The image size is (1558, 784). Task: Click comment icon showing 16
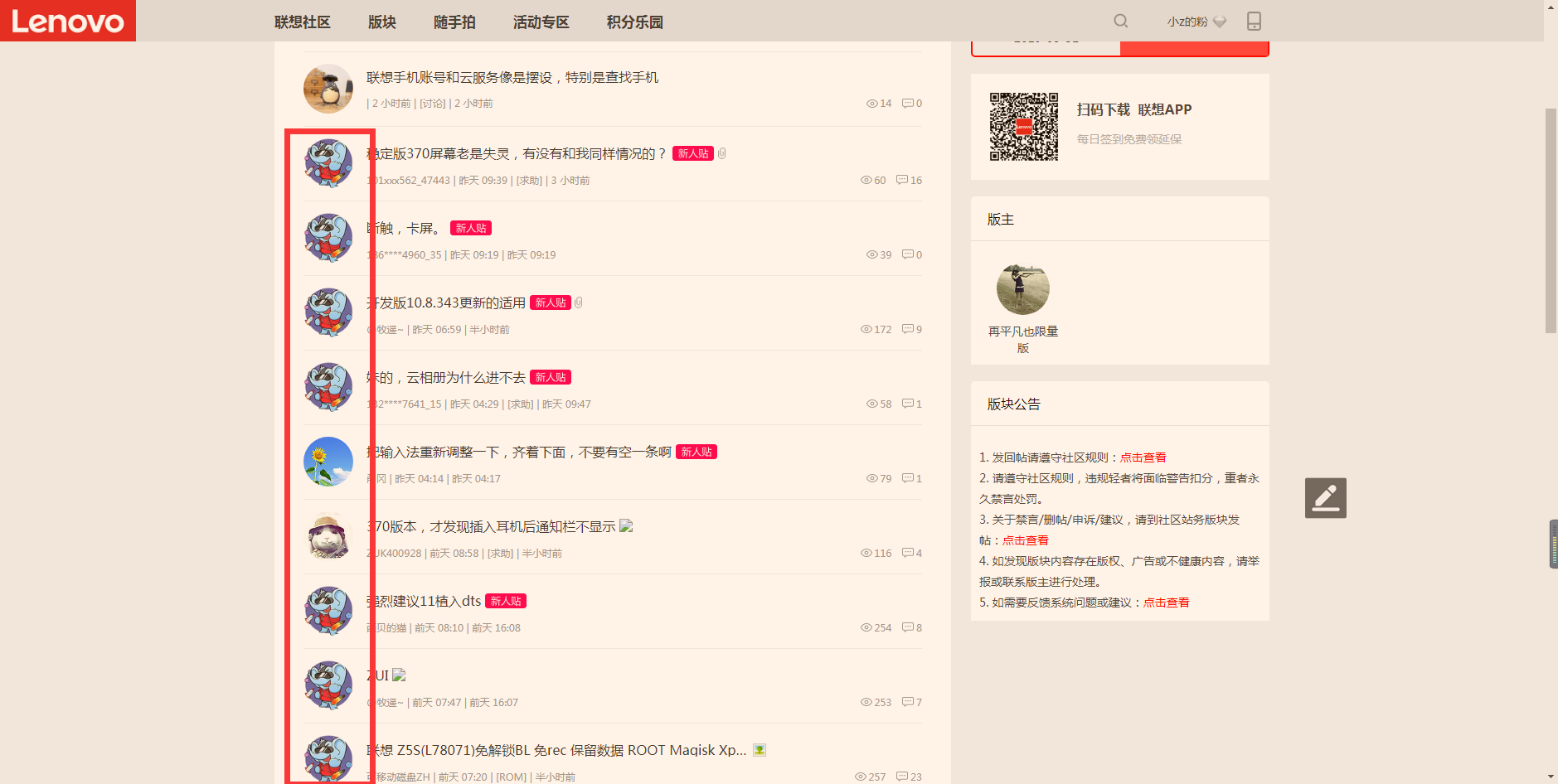tap(902, 180)
